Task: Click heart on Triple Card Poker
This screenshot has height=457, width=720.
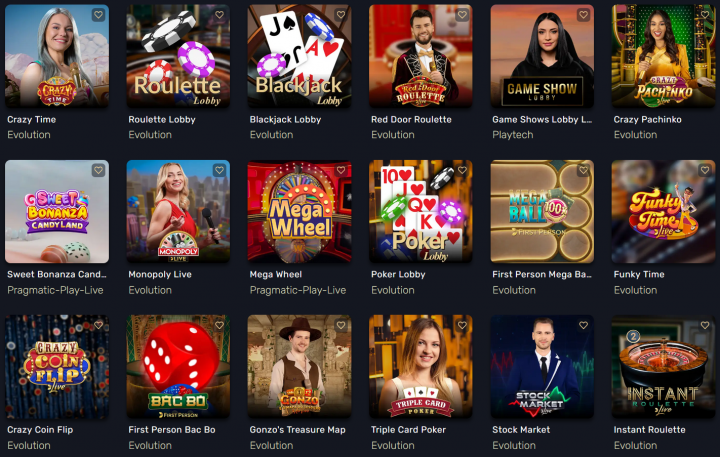Action: click(x=462, y=325)
